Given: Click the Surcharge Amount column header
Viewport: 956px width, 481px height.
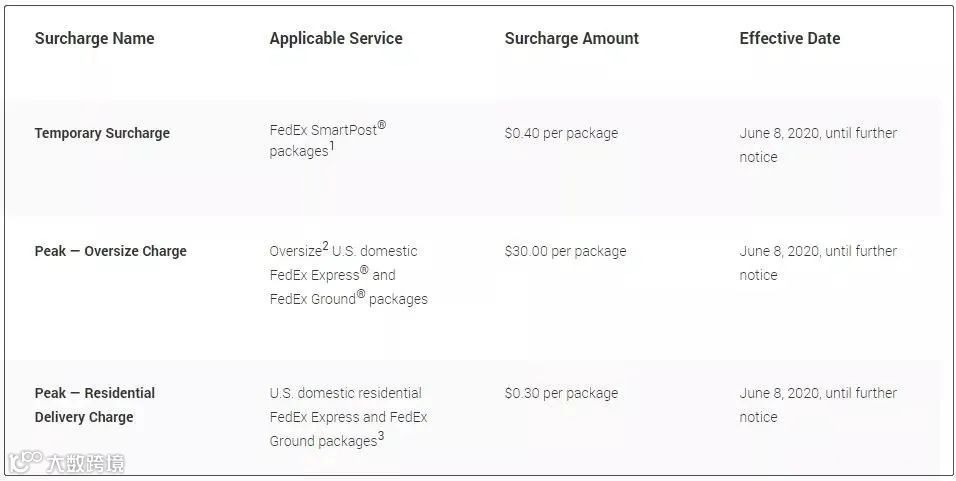Looking at the screenshot, I should pyautogui.click(x=571, y=38).
